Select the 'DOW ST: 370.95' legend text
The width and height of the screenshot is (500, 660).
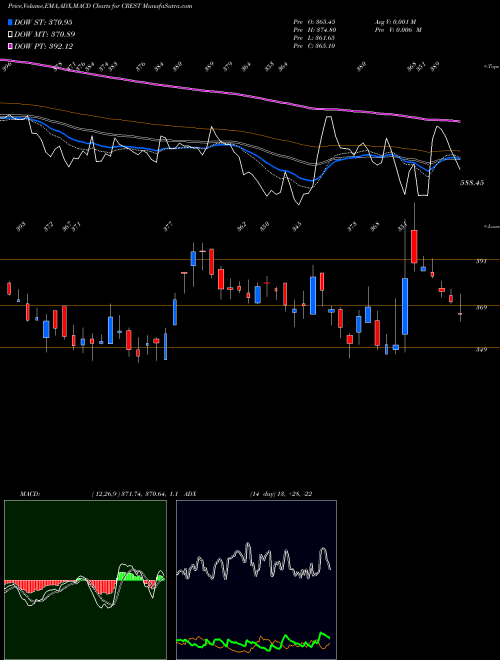pos(43,22)
